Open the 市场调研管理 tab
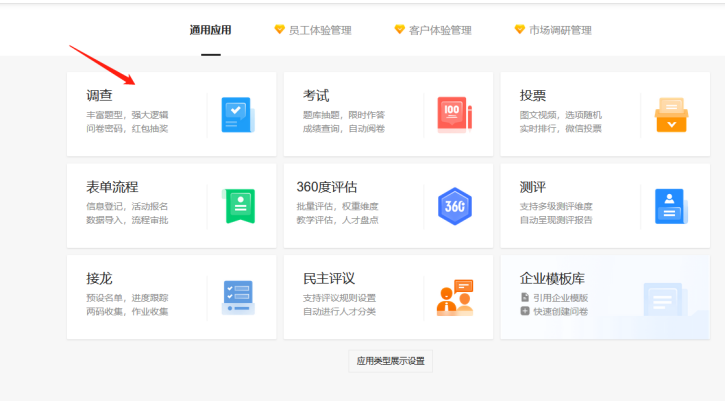The width and height of the screenshot is (726, 402). 560,31
